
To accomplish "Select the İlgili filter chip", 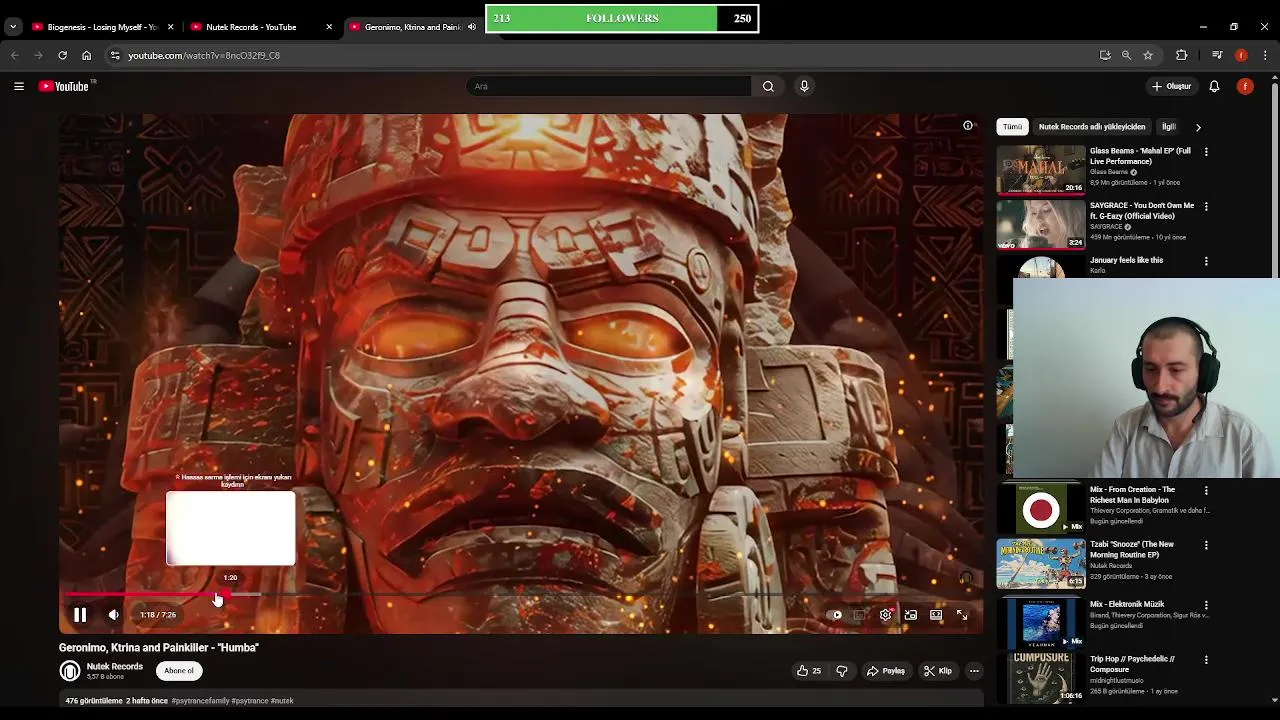I will [1168, 127].
